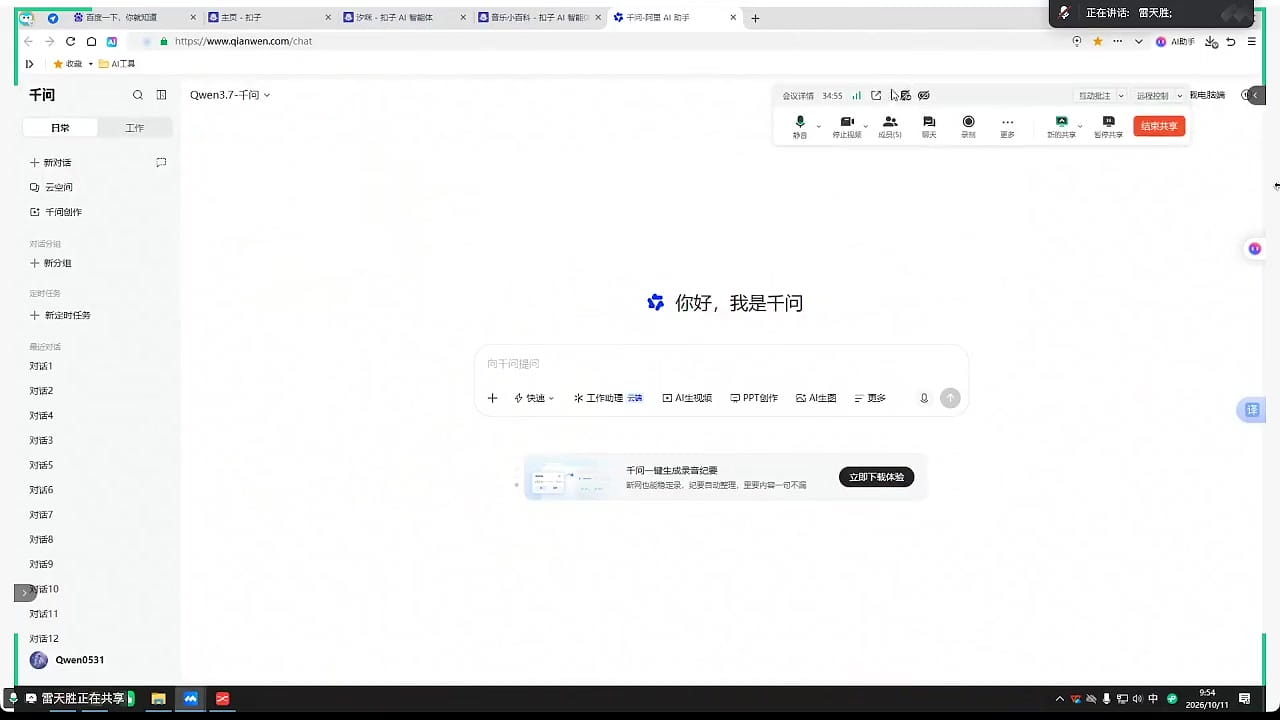Start voice input with the microphone icon
1280x720 pixels.
924,398
